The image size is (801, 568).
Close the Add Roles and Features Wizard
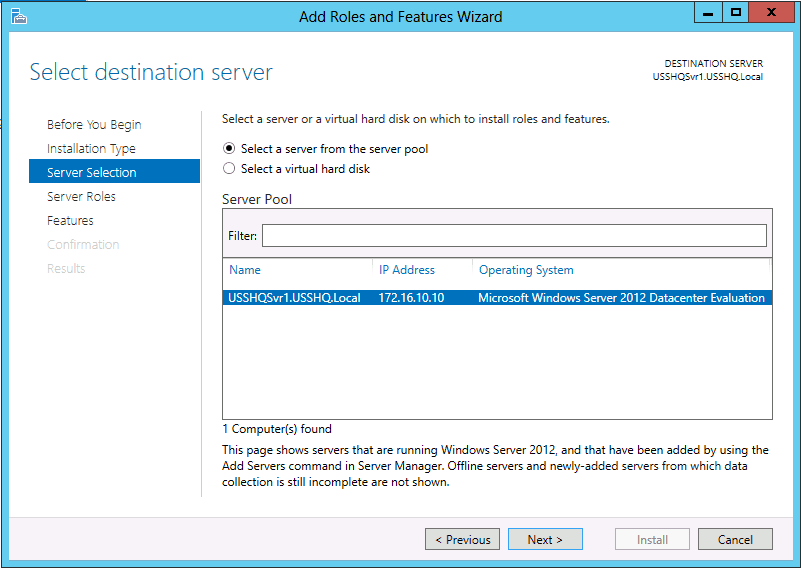click(x=771, y=12)
